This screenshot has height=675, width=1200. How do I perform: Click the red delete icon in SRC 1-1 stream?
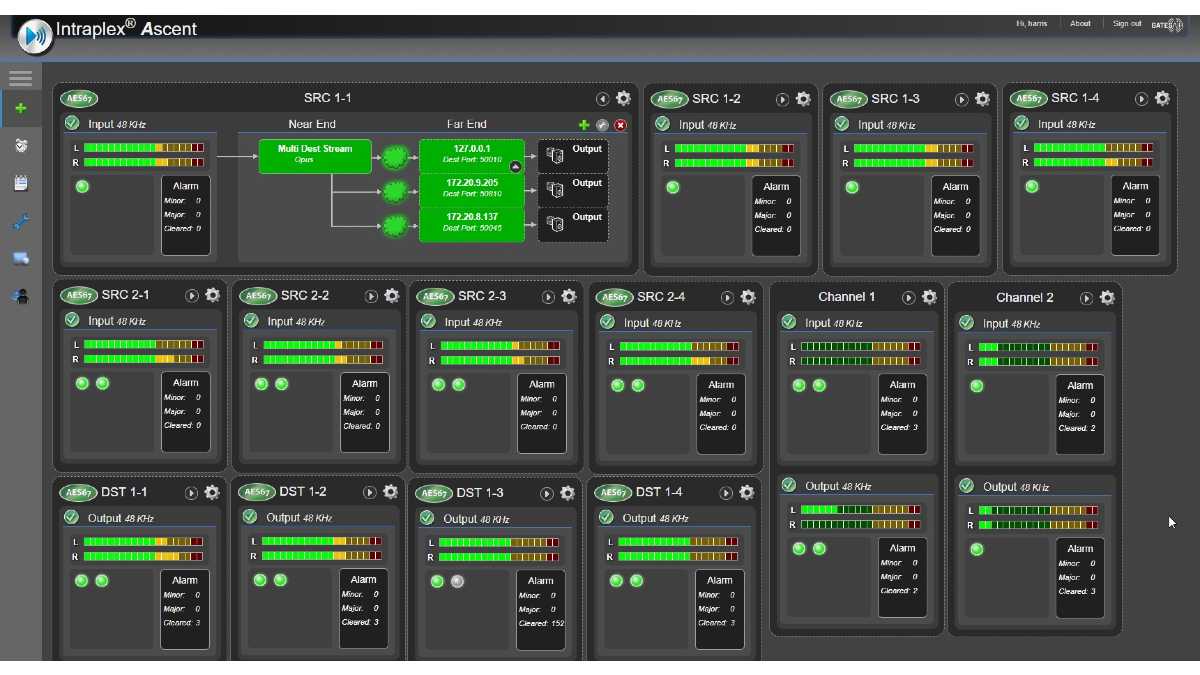(620, 125)
